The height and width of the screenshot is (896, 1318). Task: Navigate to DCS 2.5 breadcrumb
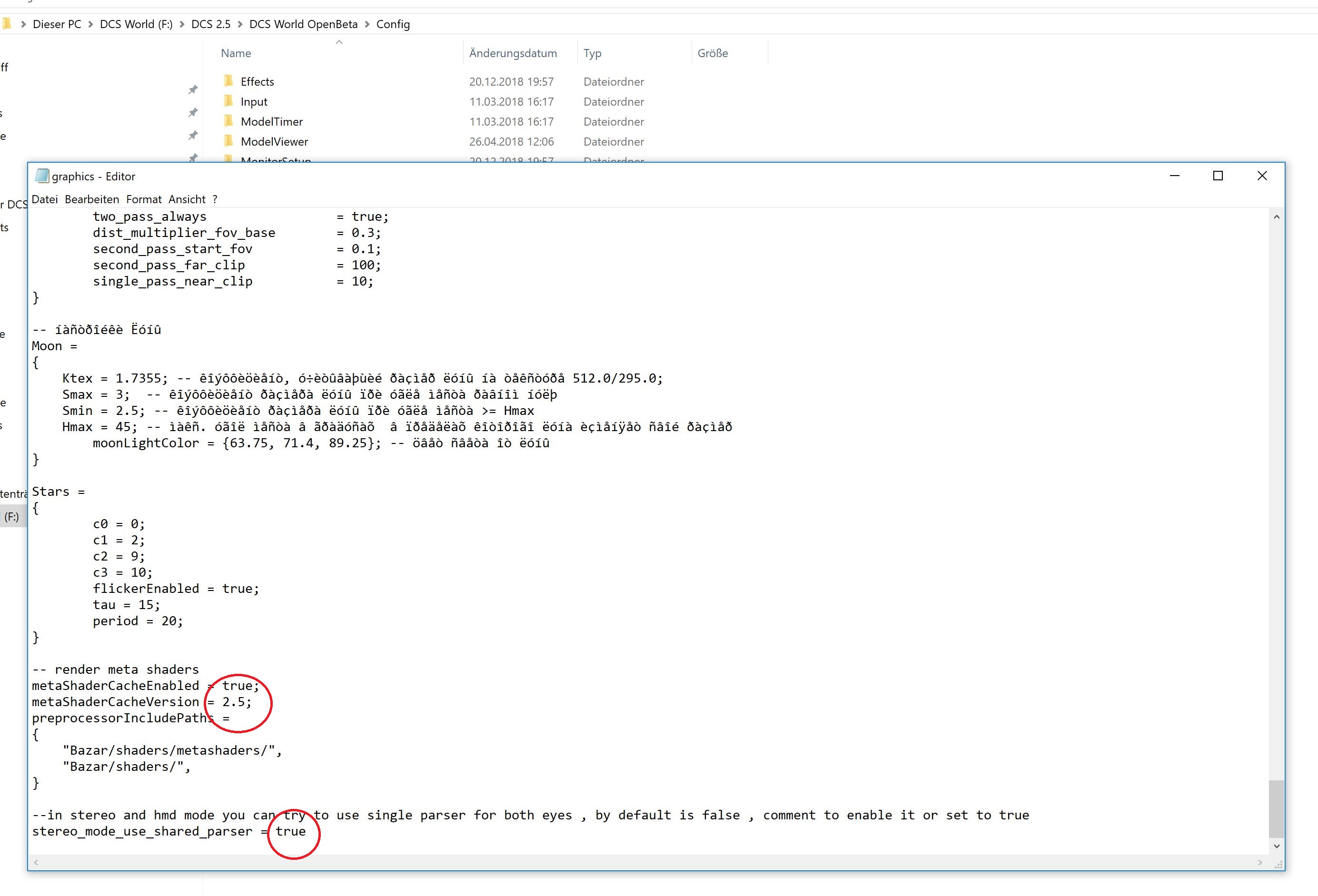tap(211, 24)
